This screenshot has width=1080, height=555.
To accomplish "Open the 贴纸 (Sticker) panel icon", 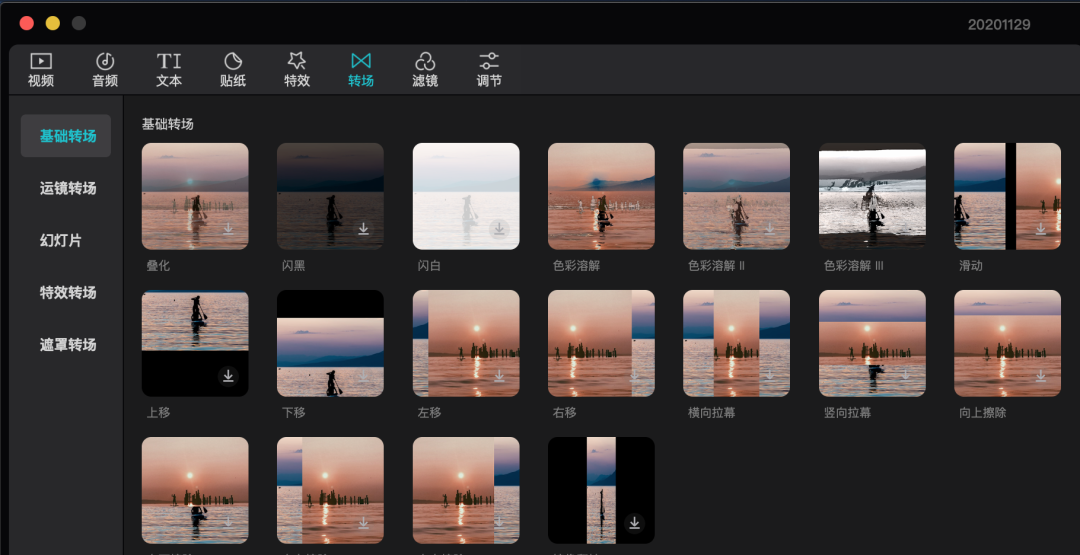I will 233,61.
